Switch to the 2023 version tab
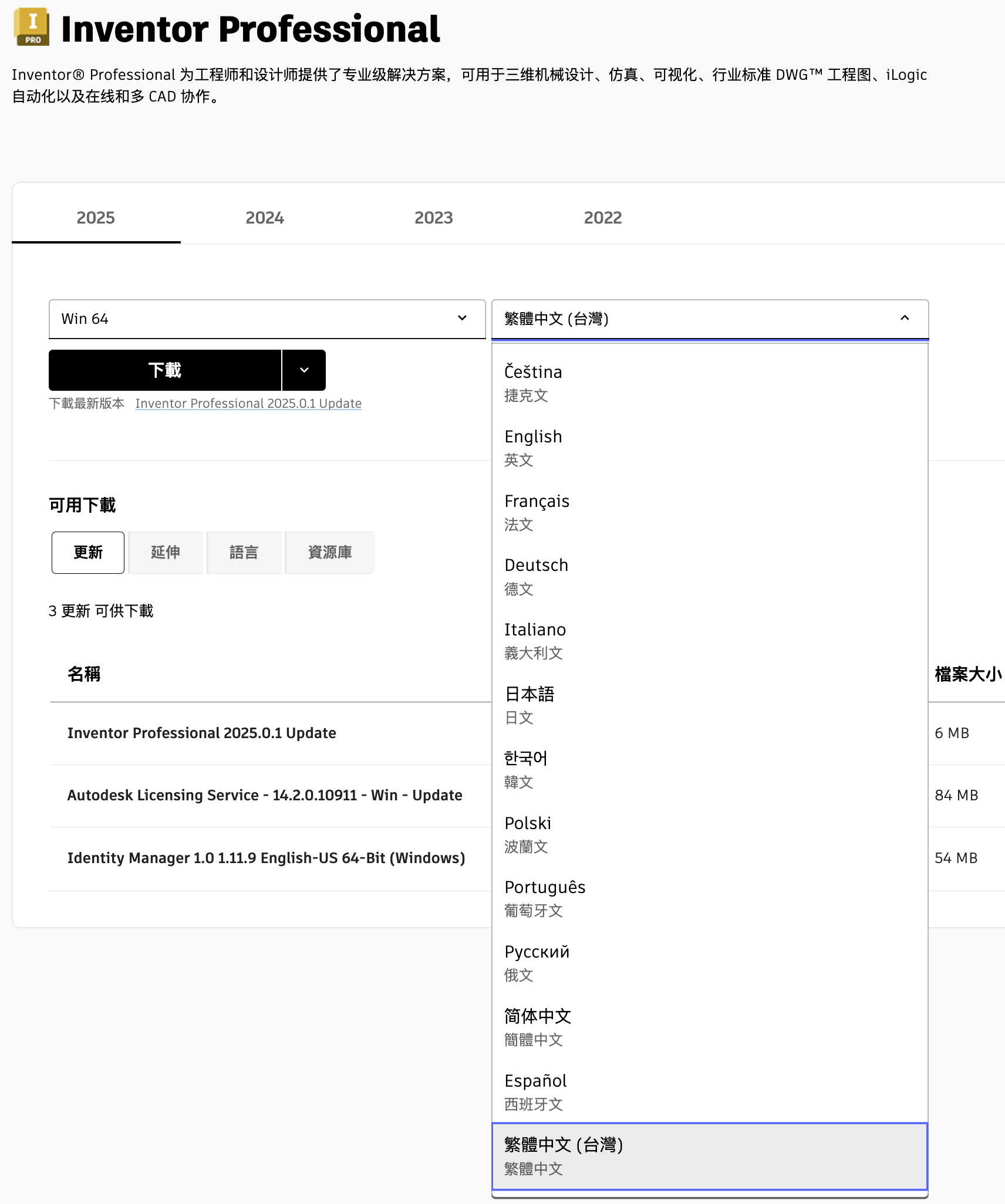 tap(433, 218)
